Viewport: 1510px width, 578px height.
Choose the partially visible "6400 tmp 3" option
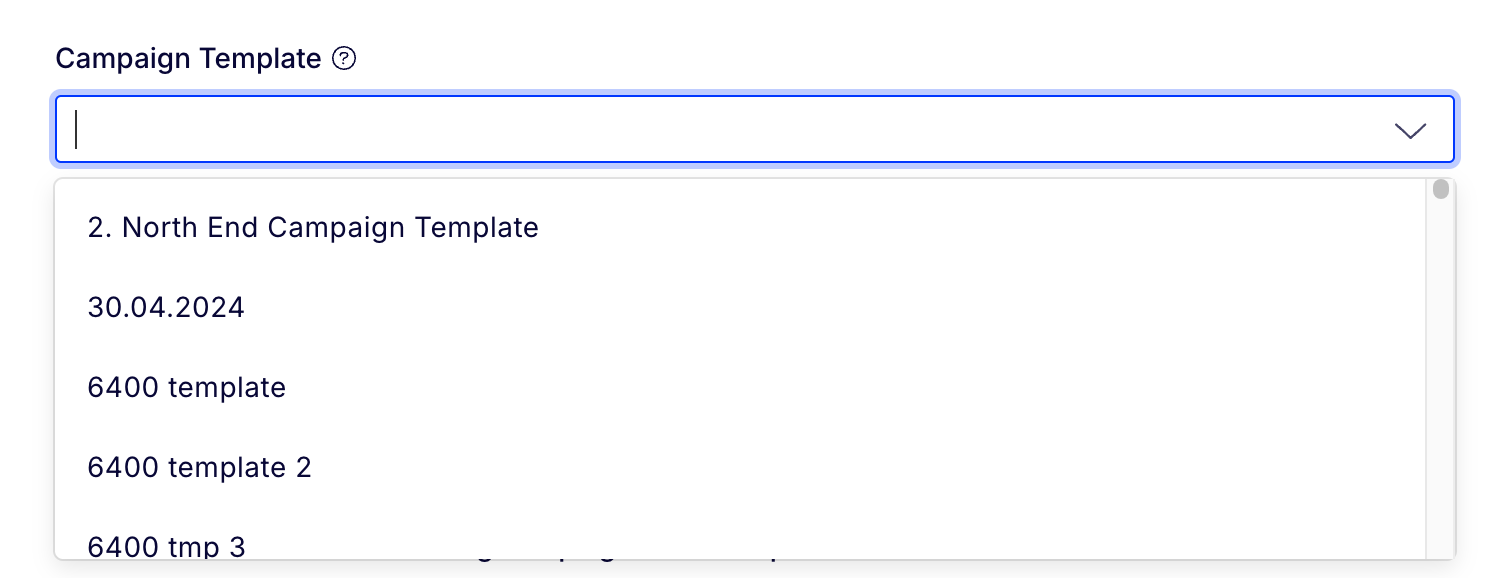[740, 534]
